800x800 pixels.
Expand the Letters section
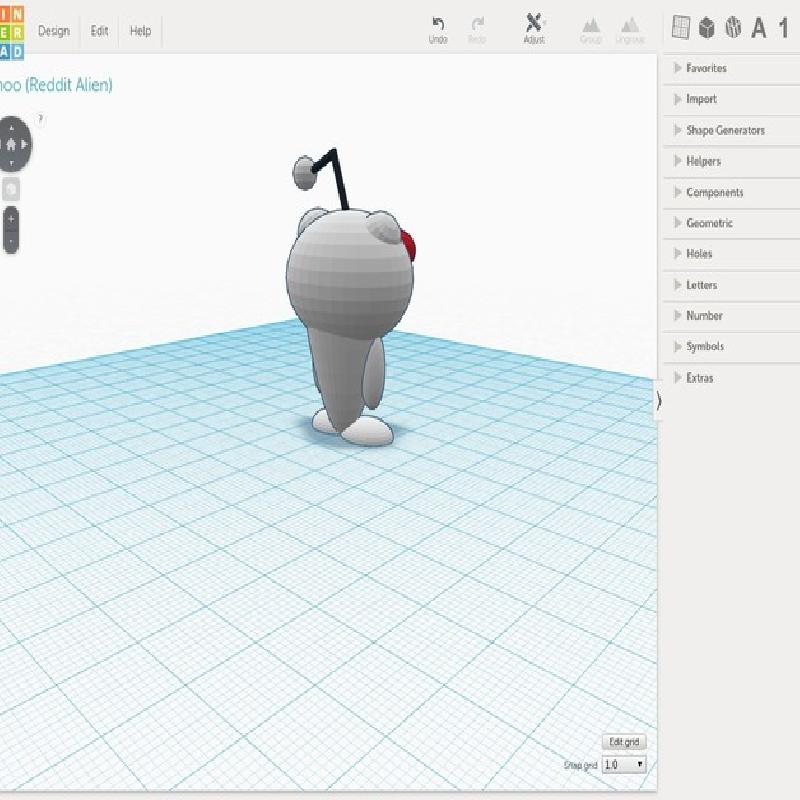(731, 285)
